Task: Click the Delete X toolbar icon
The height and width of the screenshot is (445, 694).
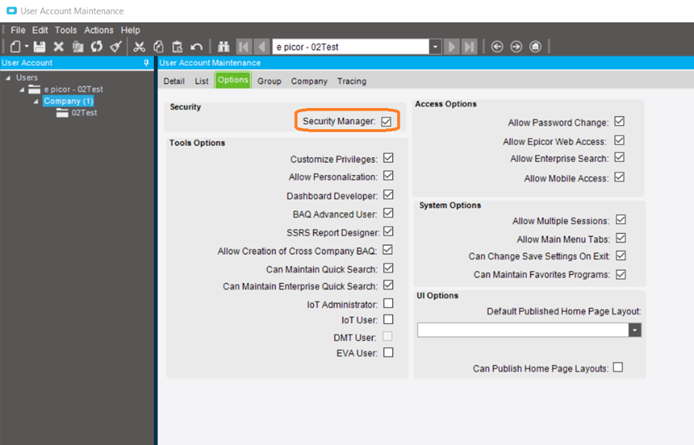Action: pyautogui.click(x=58, y=46)
